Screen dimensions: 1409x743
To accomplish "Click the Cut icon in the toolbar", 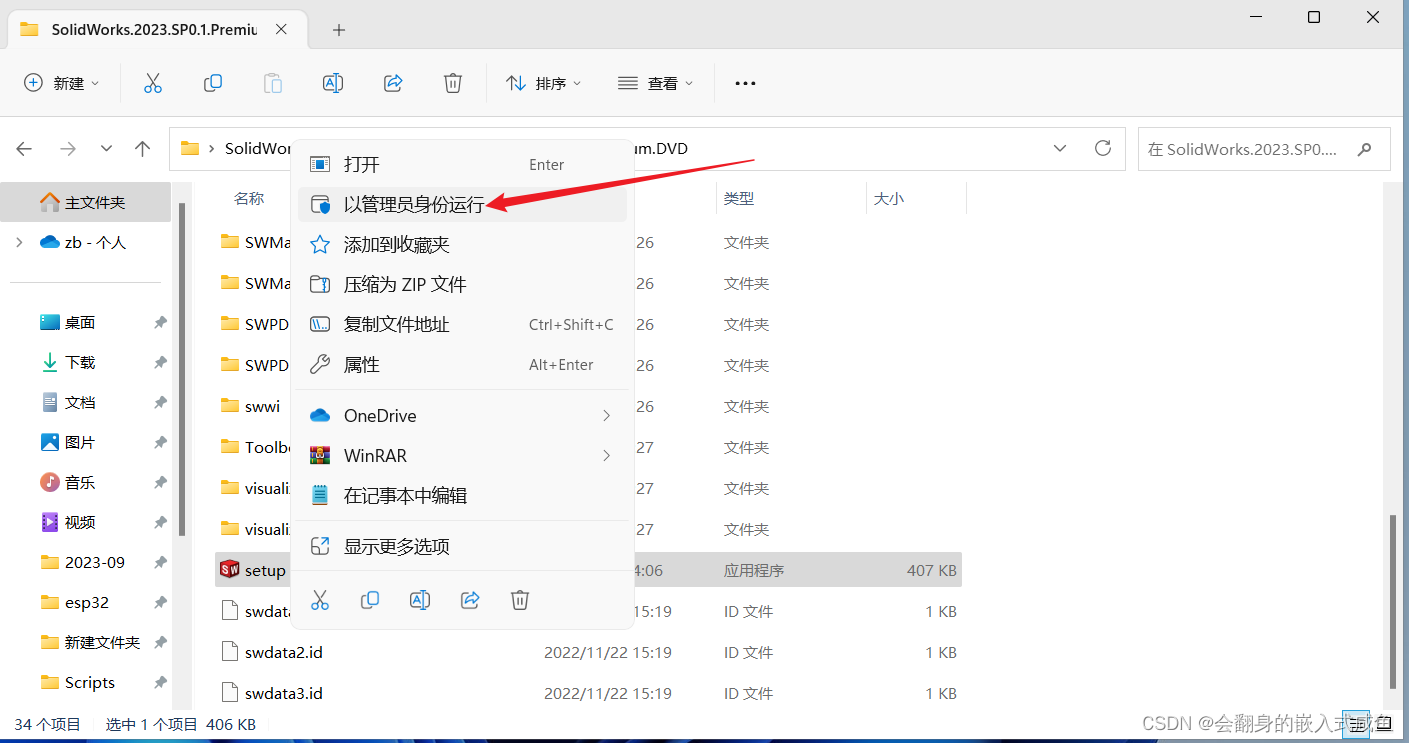I will coord(153,84).
